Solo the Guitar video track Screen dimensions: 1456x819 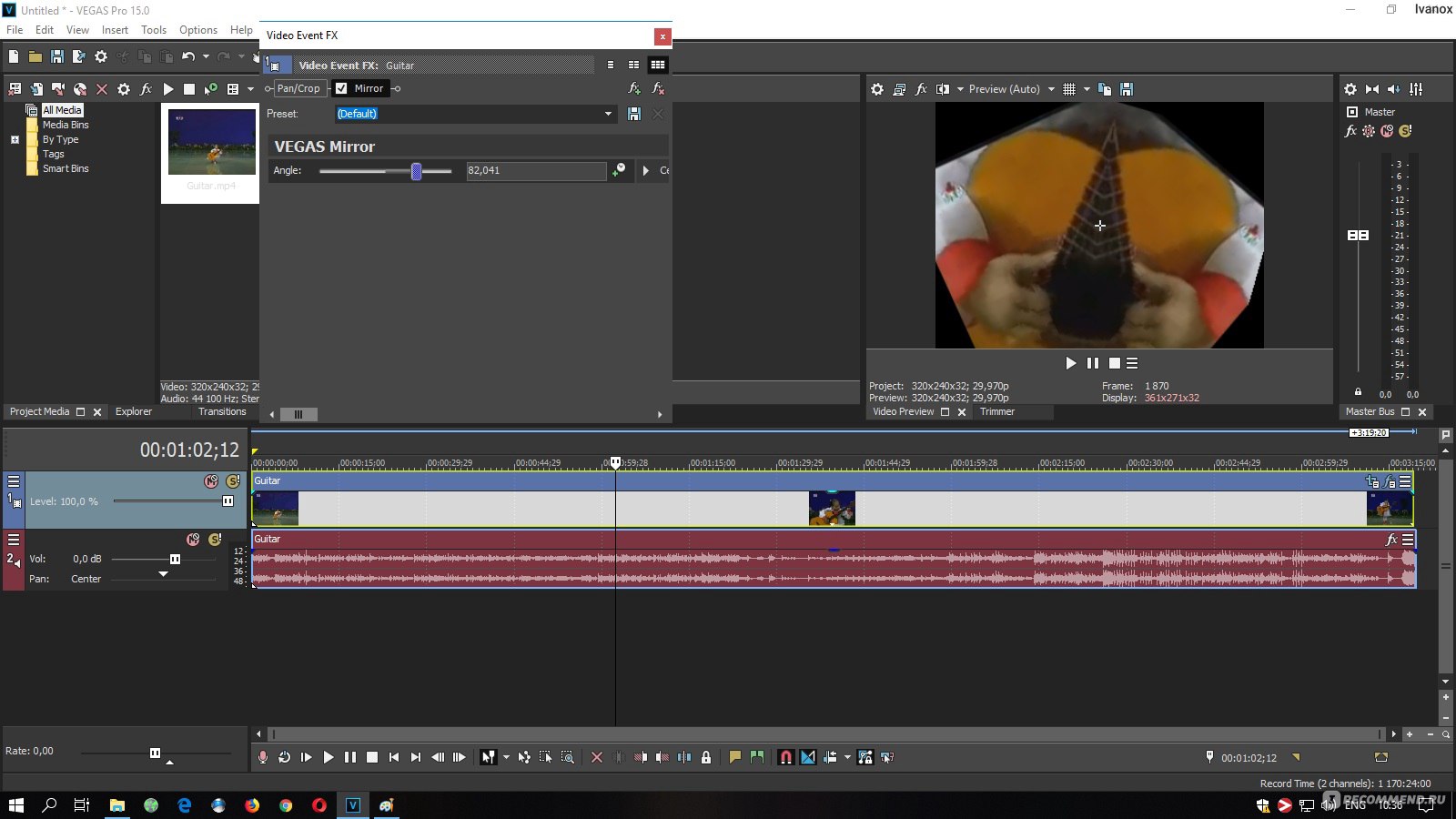(x=233, y=481)
